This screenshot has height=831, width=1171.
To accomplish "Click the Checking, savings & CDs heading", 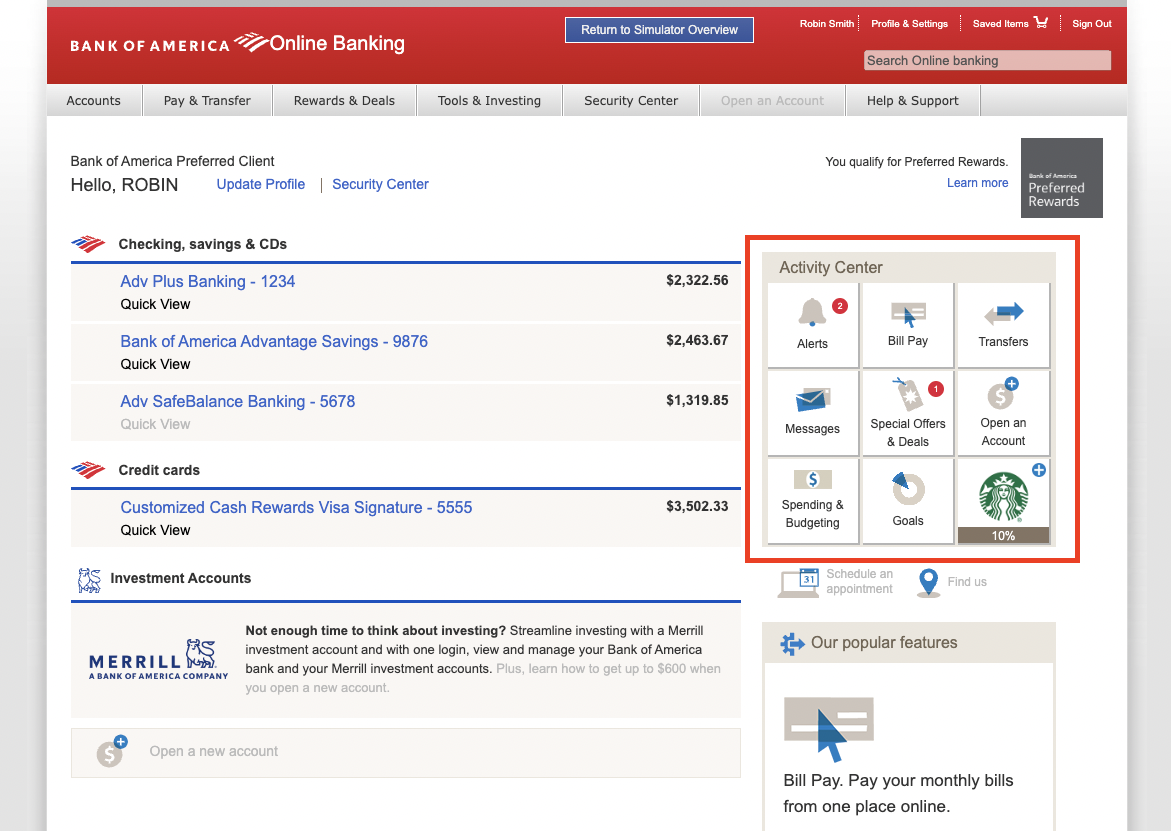I will [x=202, y=244].
